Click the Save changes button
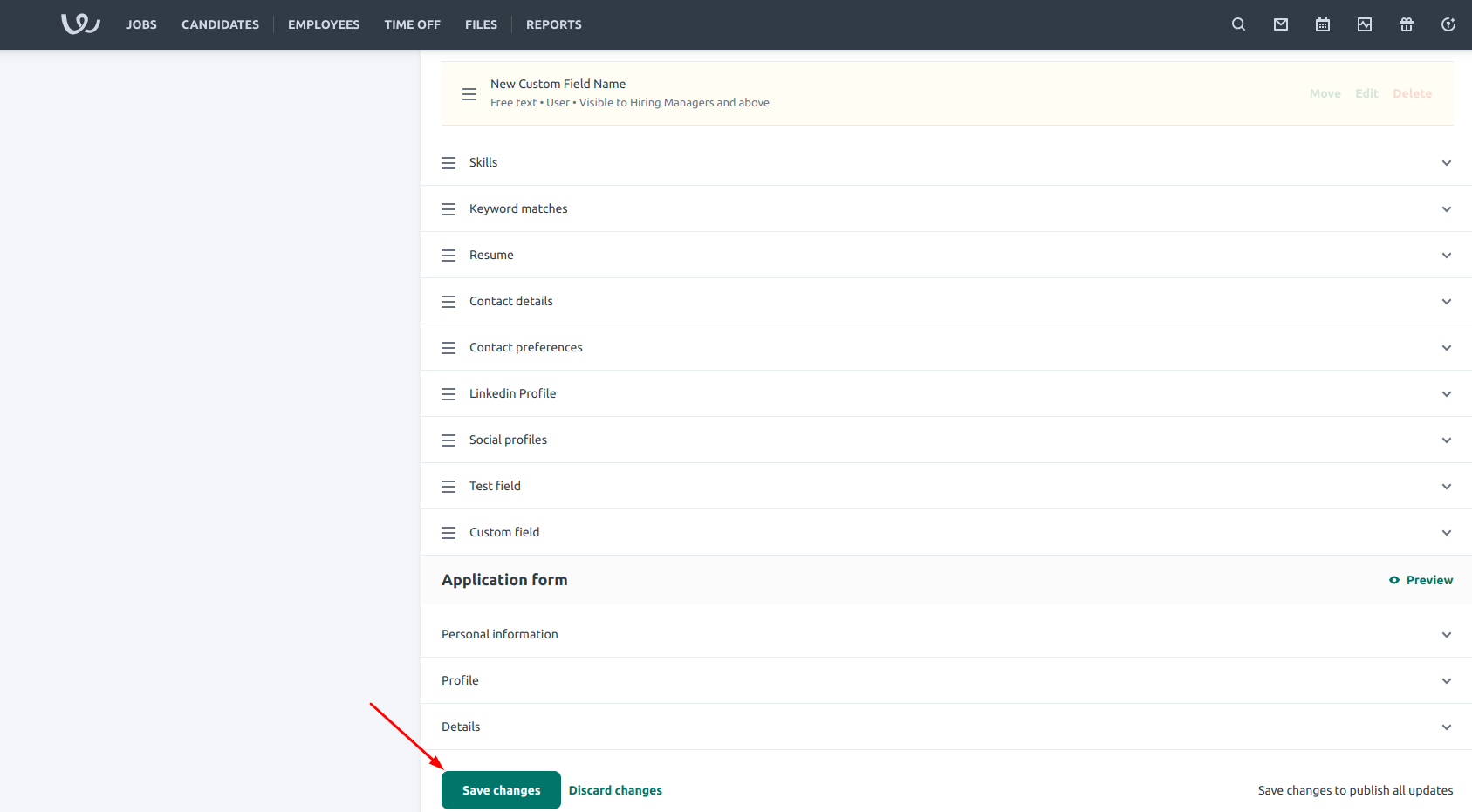This screenshot has width=1472, height=812. 500,789
